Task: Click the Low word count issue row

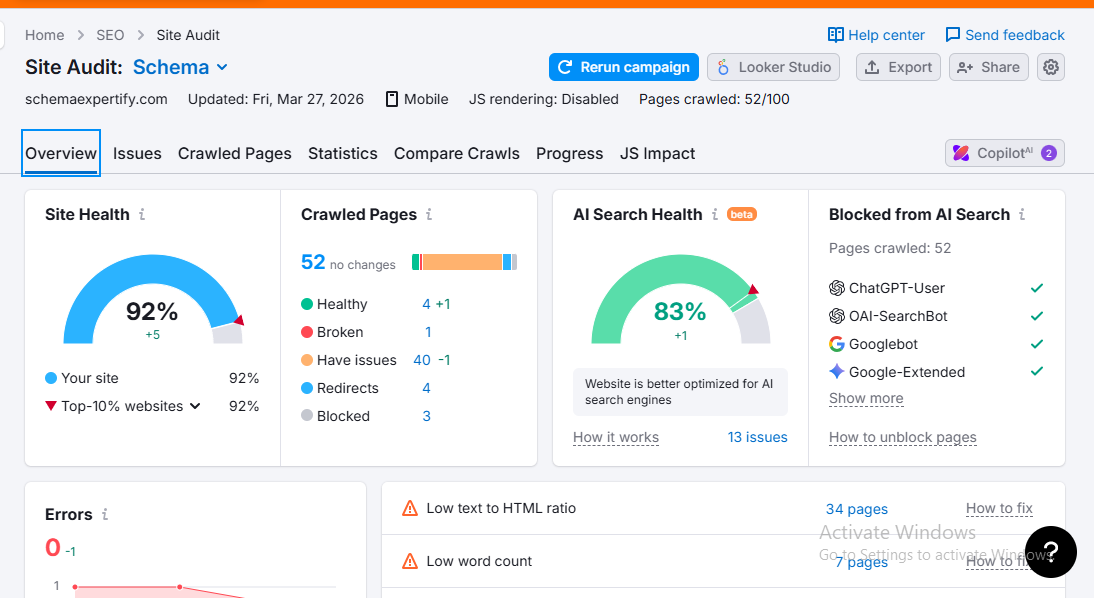Action: (724, 561)
